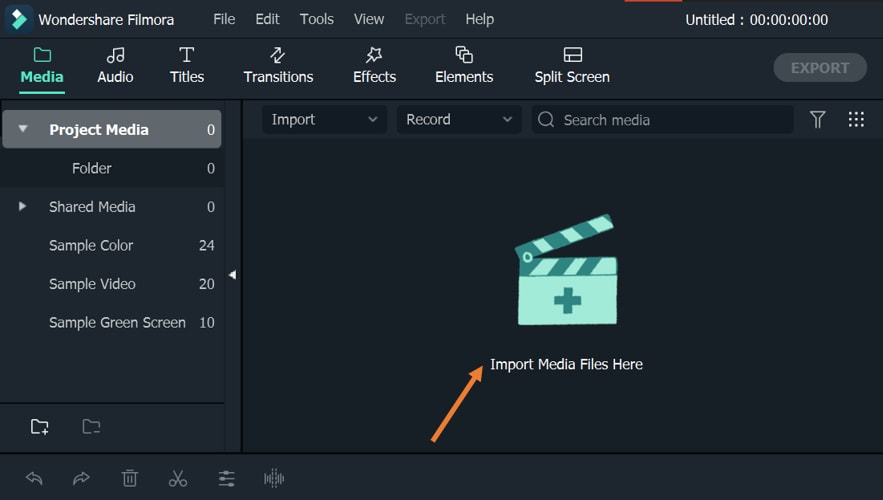Select Sample Color in sidebar
The height and width of the screenshot is (500, 883).
[91, 245]
